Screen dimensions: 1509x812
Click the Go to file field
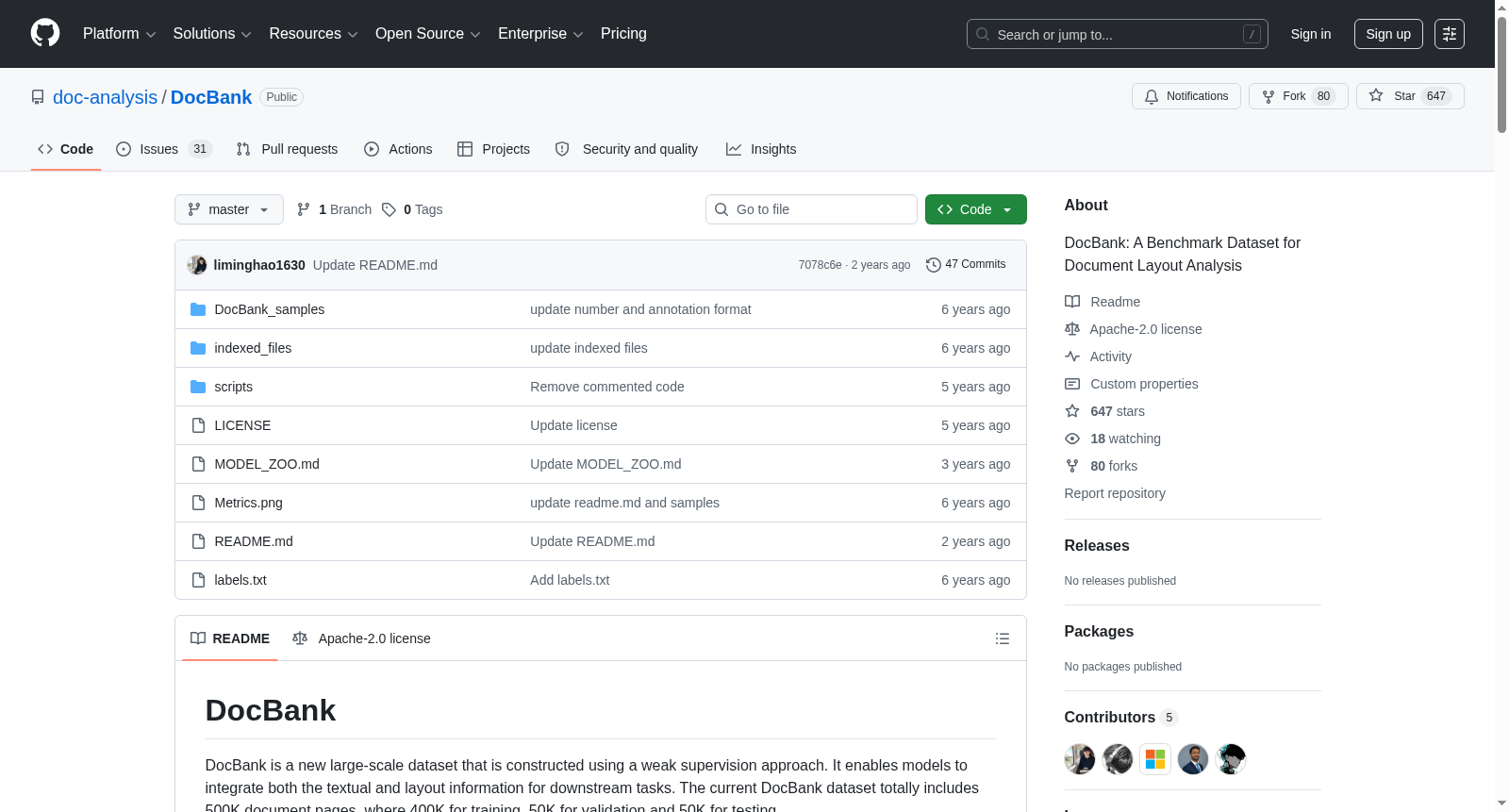click(811, 209)
